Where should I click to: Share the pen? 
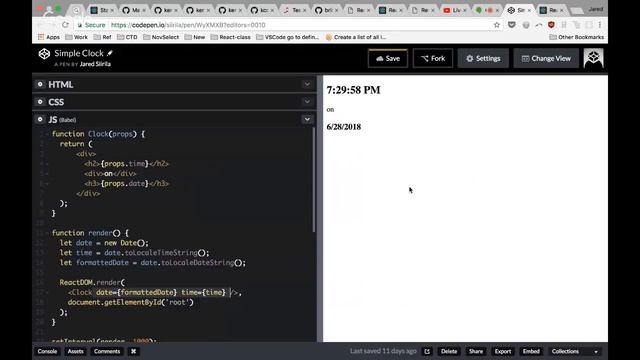coord(476,351)
